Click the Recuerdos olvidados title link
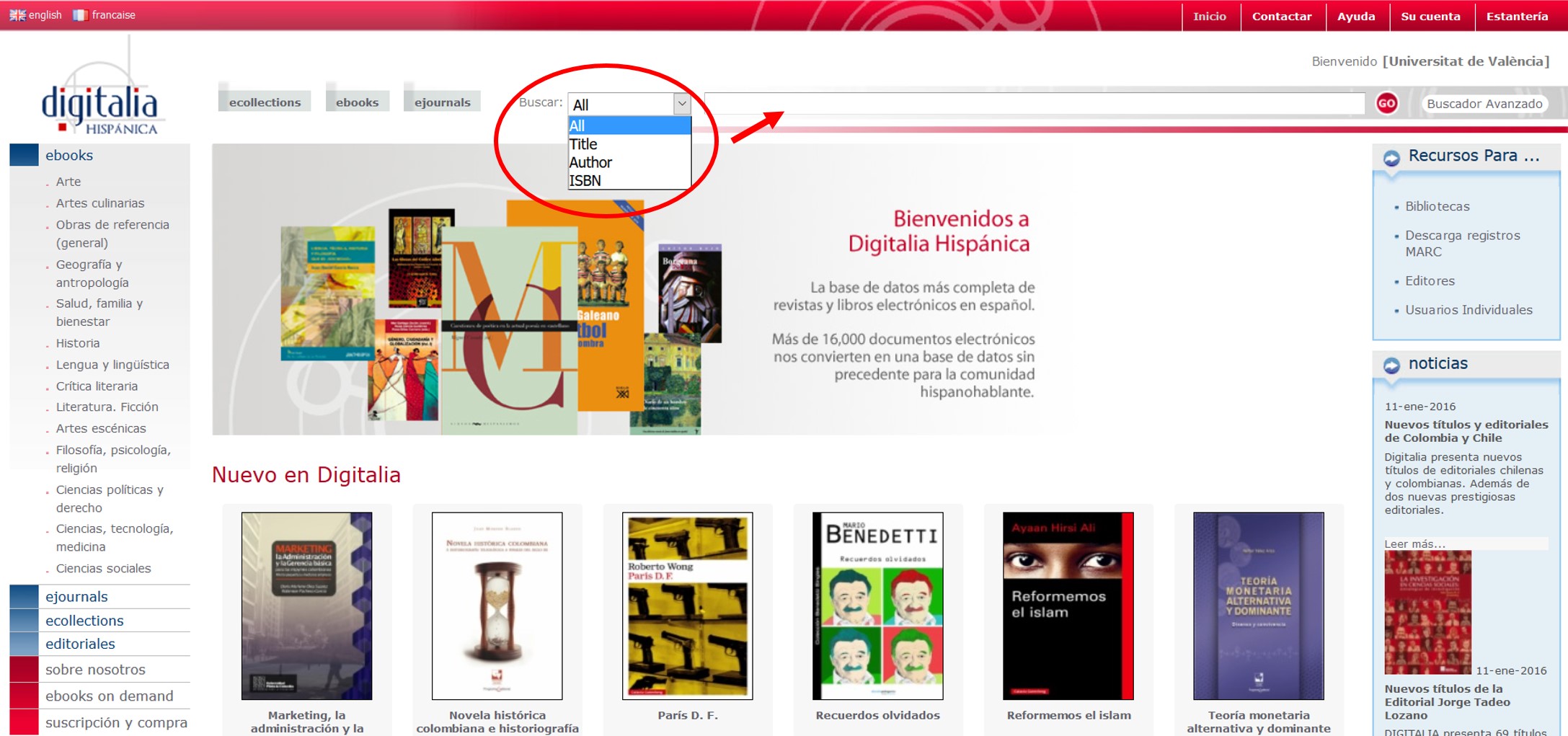This screenshot has height=736, width=1568. [877, 715]
